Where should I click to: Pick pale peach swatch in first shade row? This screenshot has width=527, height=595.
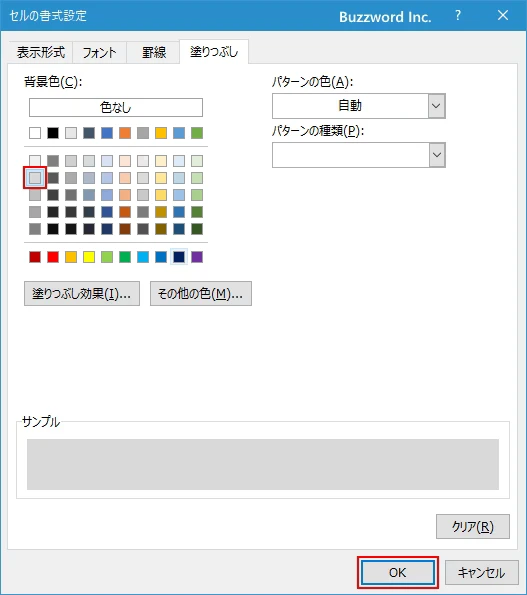125,161
